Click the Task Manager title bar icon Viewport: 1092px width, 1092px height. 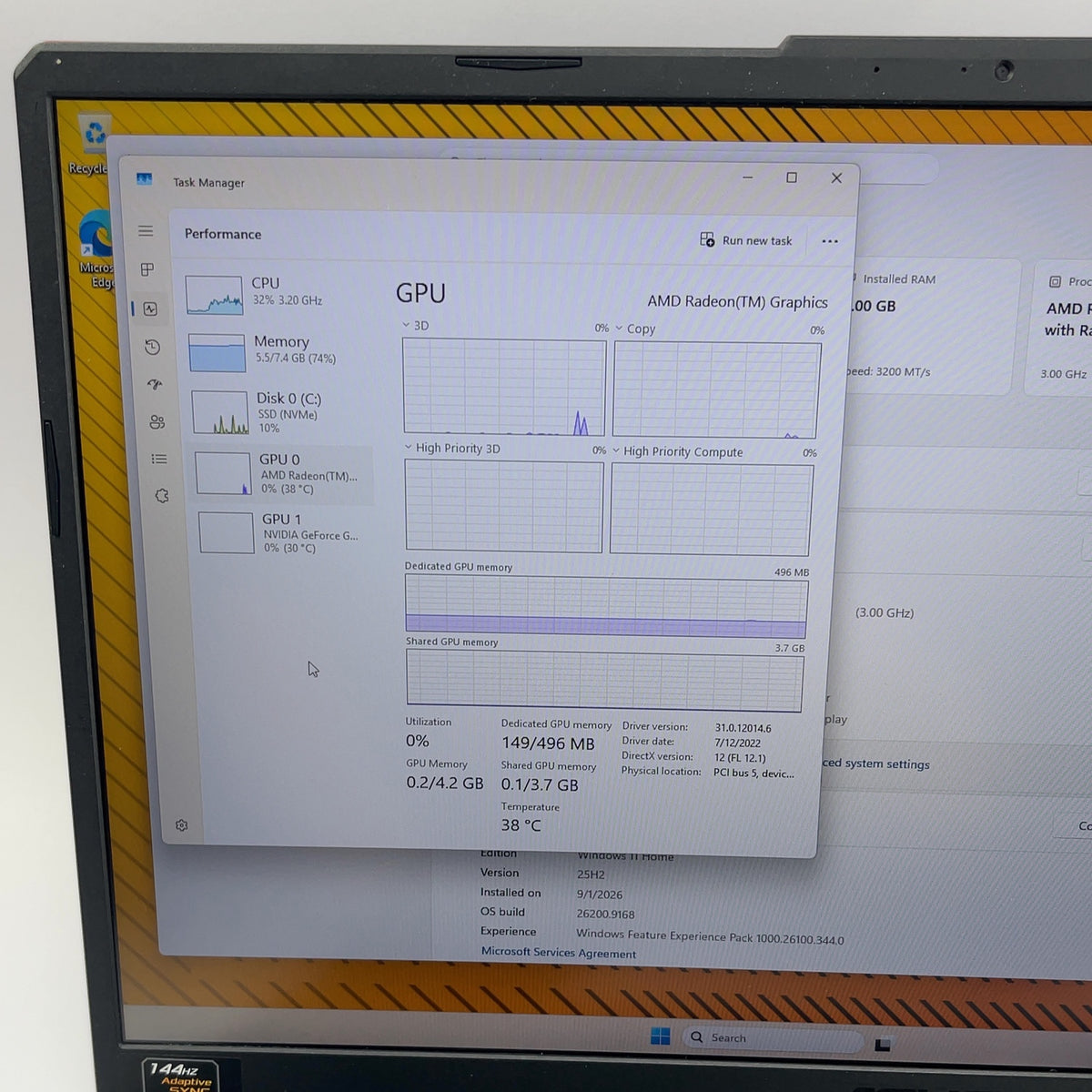(144, 179)
